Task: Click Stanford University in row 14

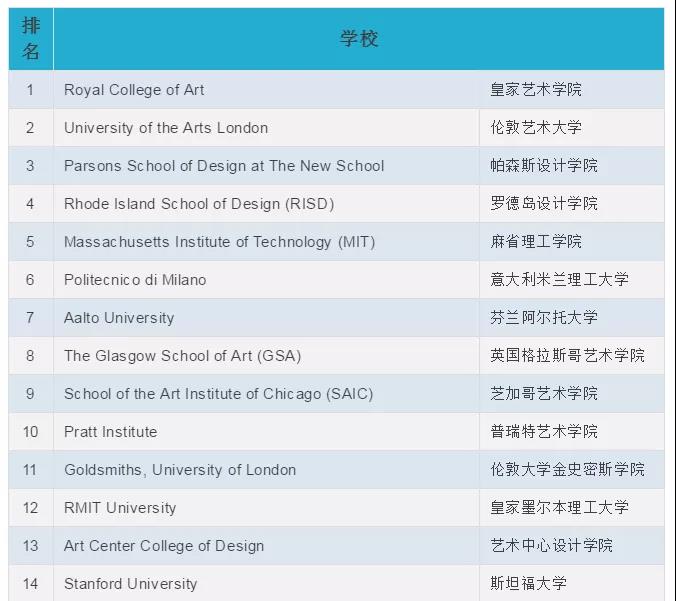Action: coord(130,584)
